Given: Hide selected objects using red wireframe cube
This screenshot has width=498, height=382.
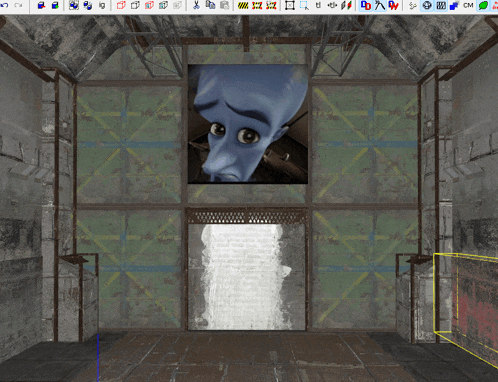Looking at the screenshot, I should (x=121, y=5).
